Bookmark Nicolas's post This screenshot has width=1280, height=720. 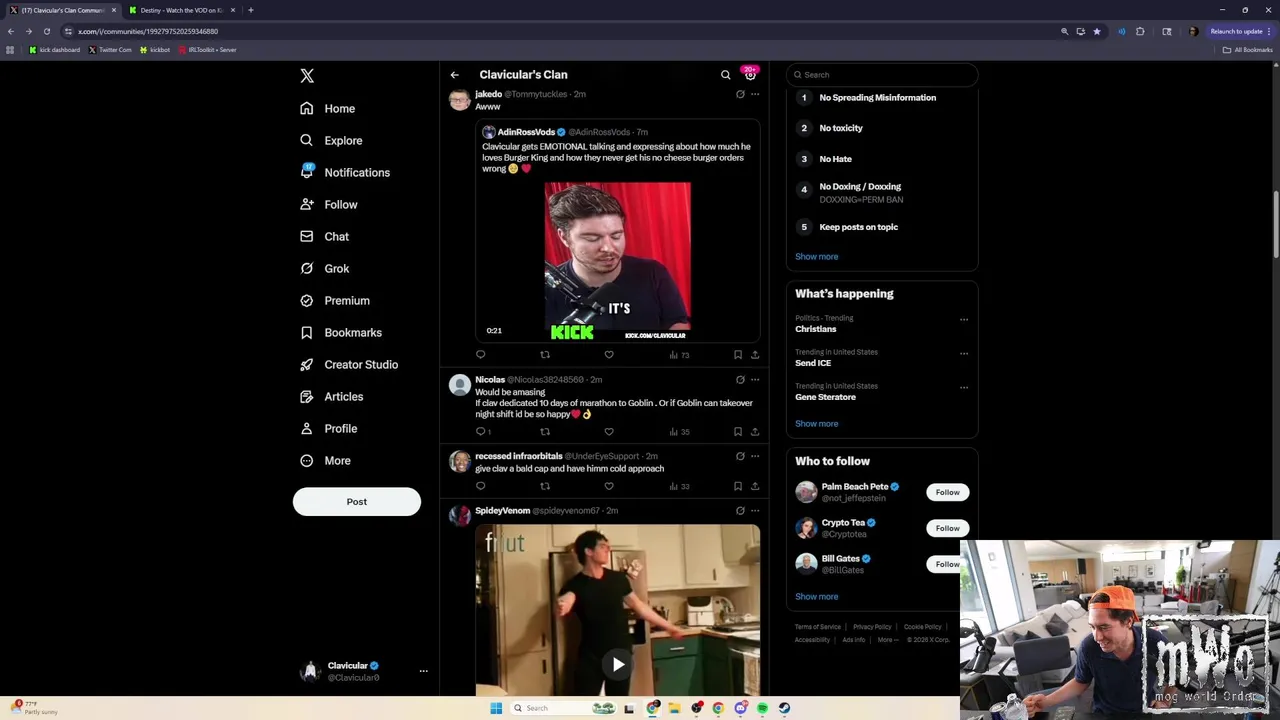pos(738,432)
